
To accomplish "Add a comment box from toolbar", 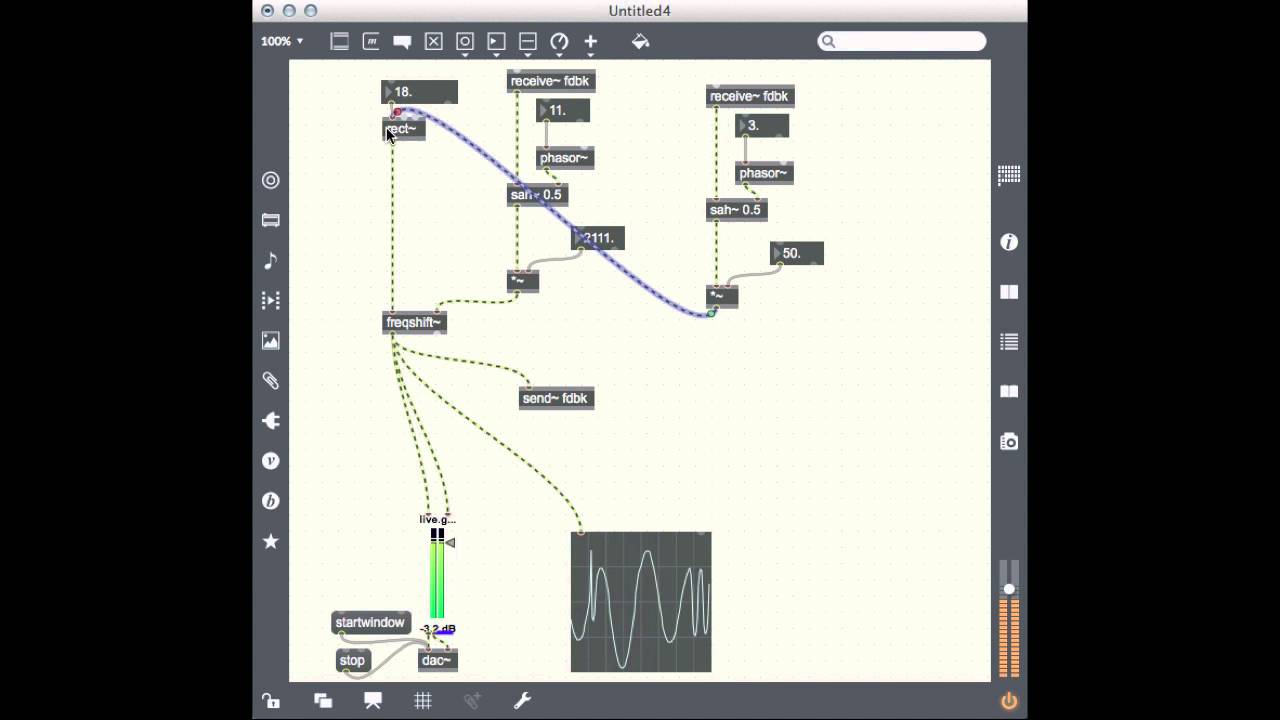I will click(402, 41).
